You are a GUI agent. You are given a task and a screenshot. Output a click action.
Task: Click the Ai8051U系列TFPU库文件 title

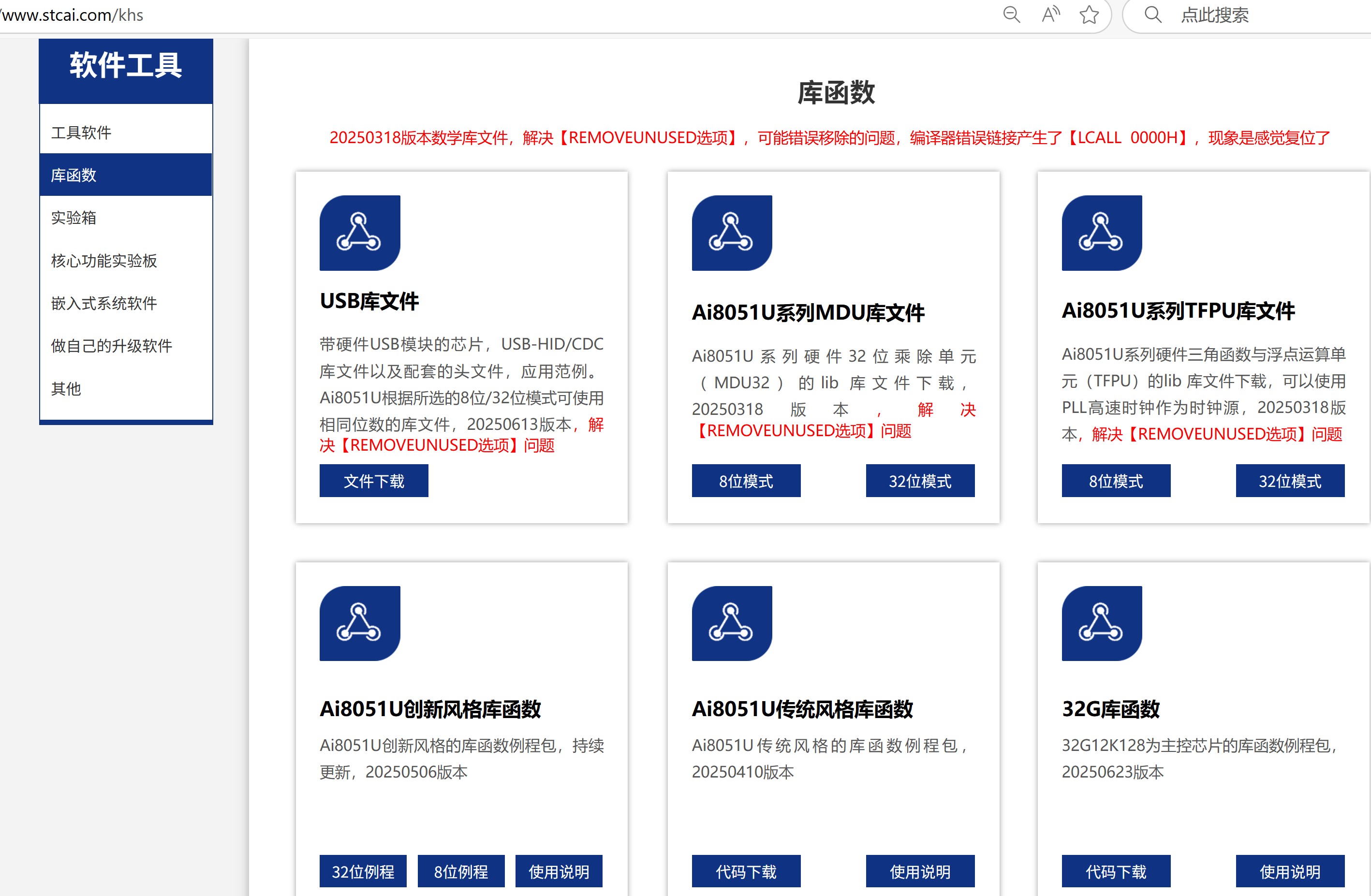[x=1178, y=311]
